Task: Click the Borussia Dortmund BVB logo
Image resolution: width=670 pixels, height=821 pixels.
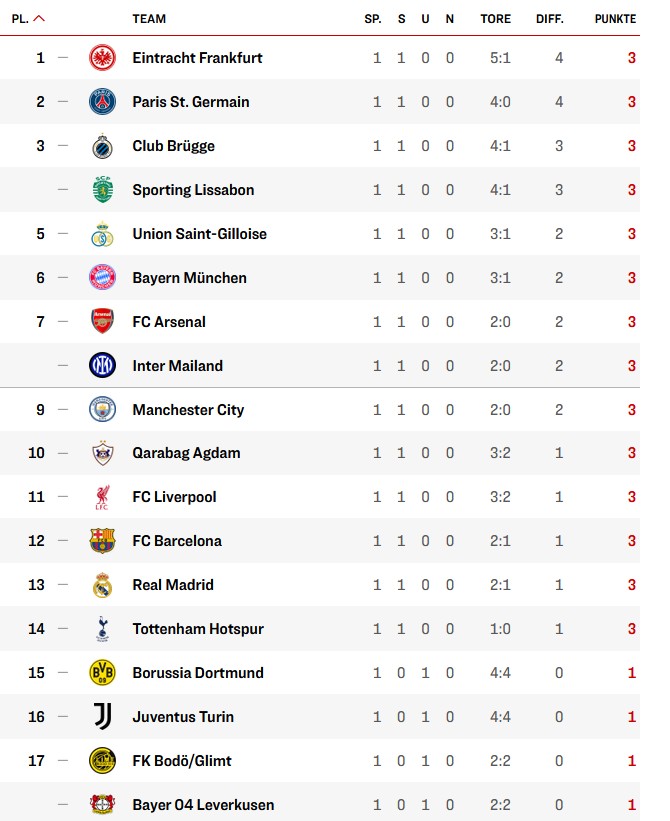Action: tap(102, 673)
